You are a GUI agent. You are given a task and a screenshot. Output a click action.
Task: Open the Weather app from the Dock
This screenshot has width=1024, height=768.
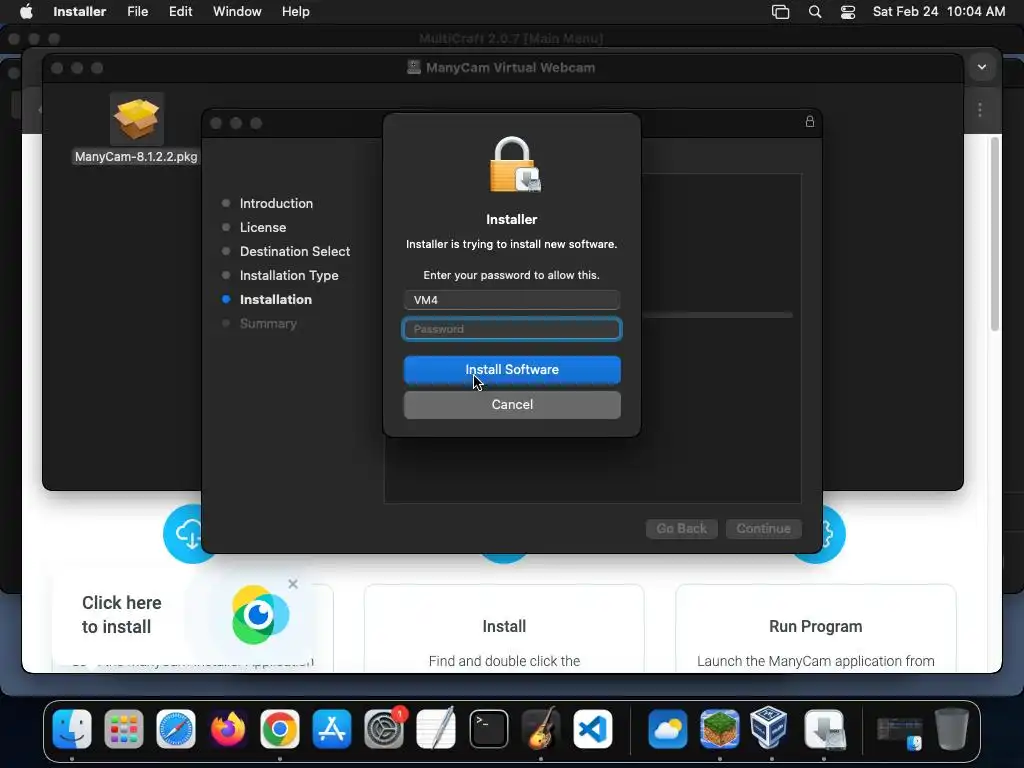(667, 729)
